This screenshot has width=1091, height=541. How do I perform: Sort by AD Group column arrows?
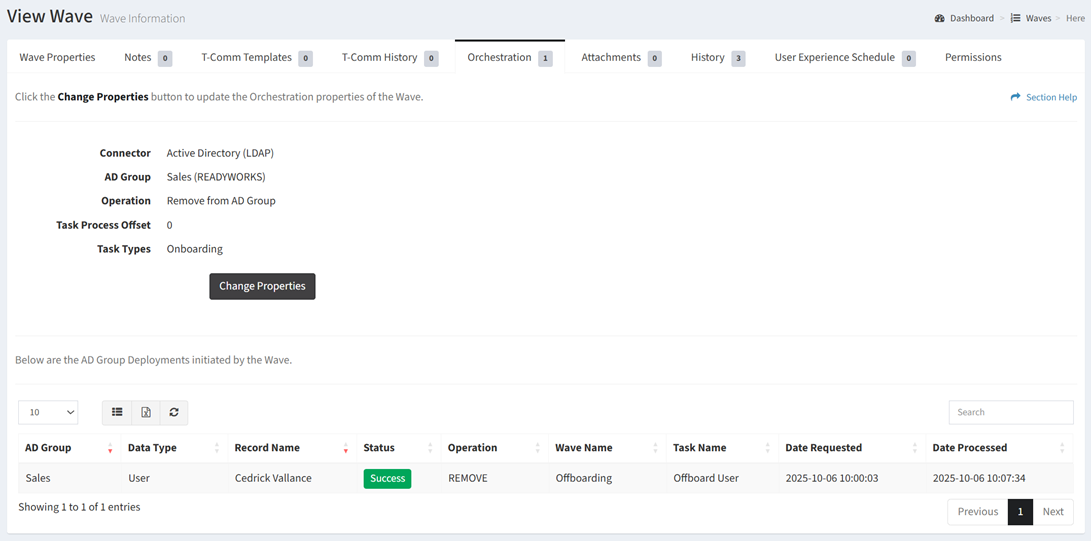[110, 448]
